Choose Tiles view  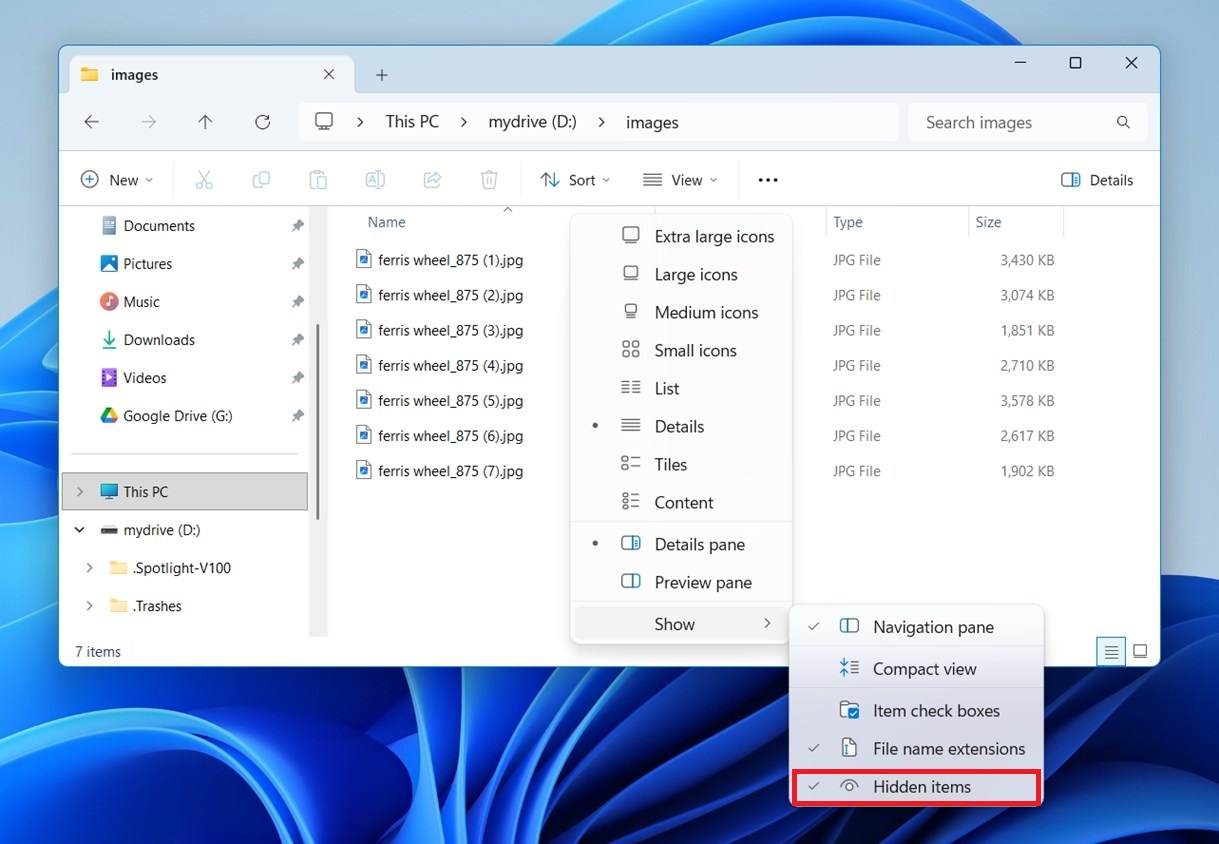click(681, 464)
